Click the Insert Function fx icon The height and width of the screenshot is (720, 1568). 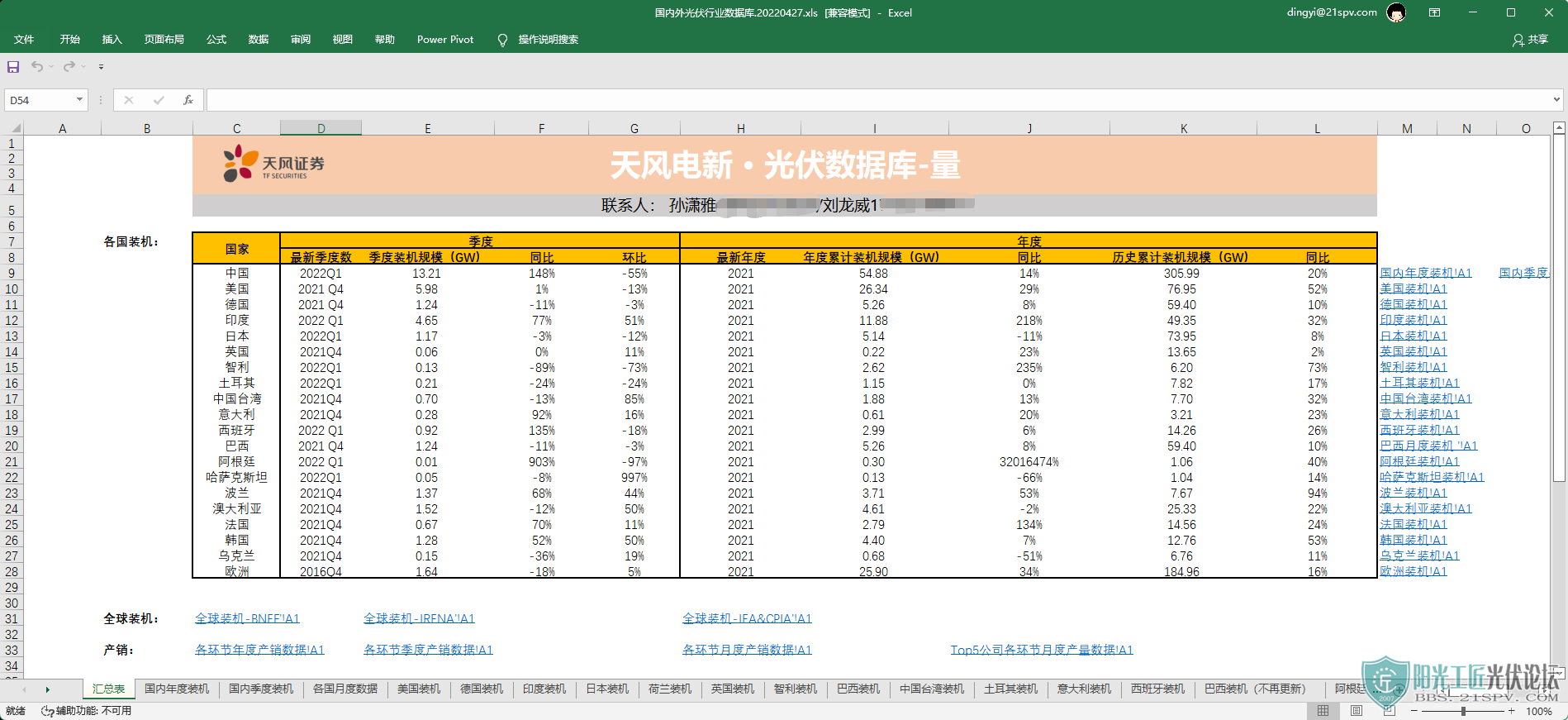[x=188, y=100]
